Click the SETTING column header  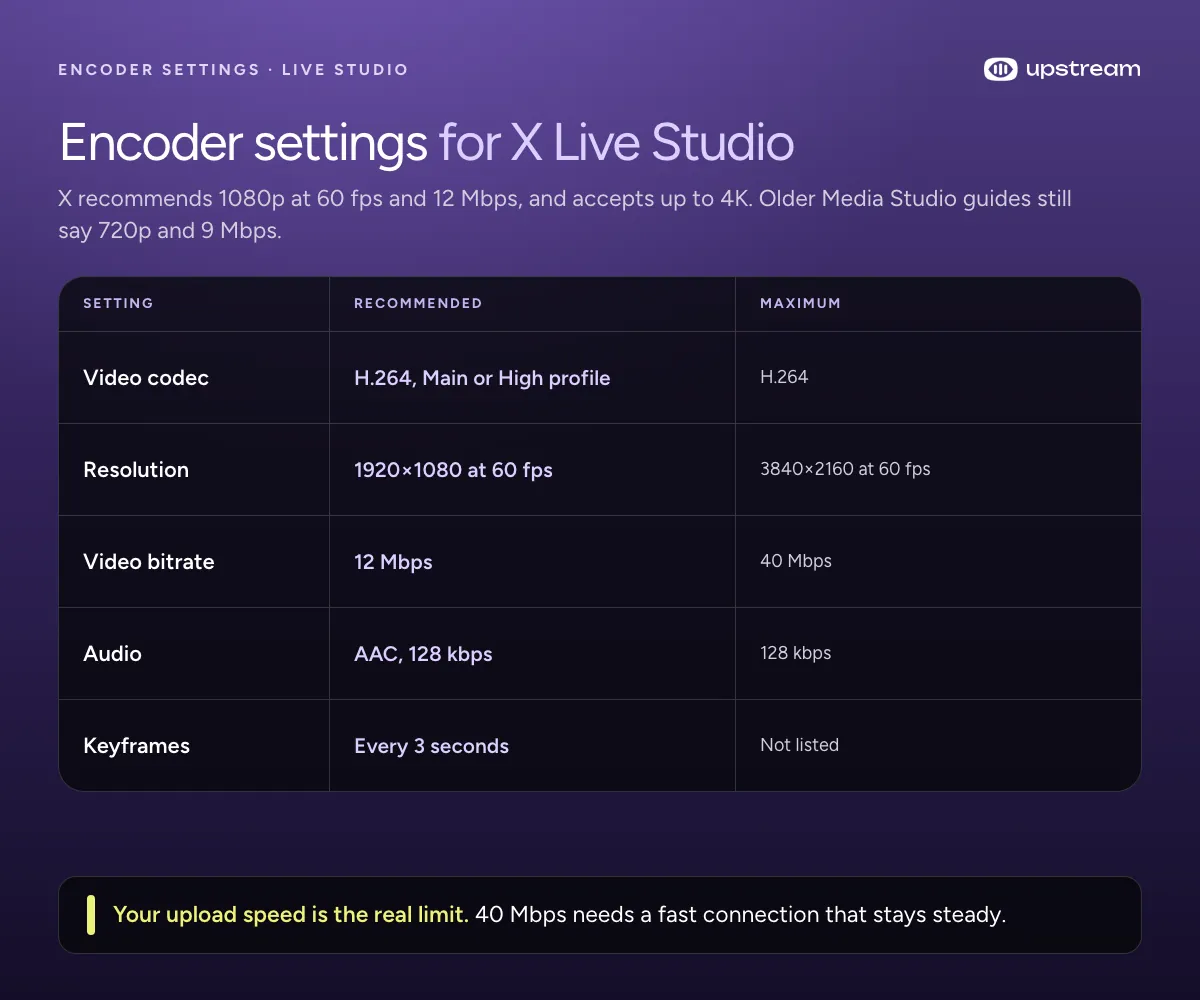118,303
